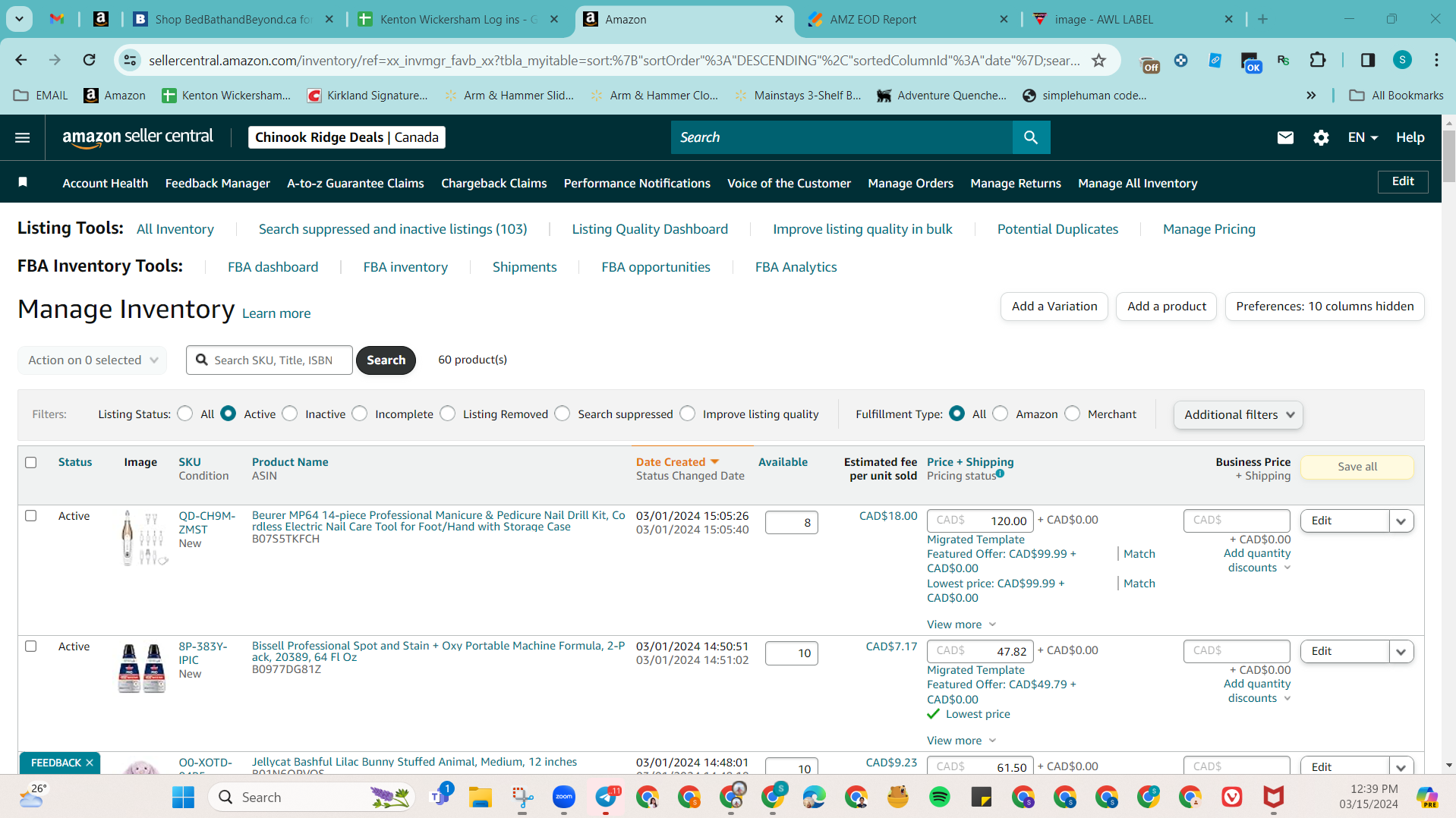1456x818 pixels.
Task: Check the Bissell Professional row checkbox
Action: click(x=31, y=647)
